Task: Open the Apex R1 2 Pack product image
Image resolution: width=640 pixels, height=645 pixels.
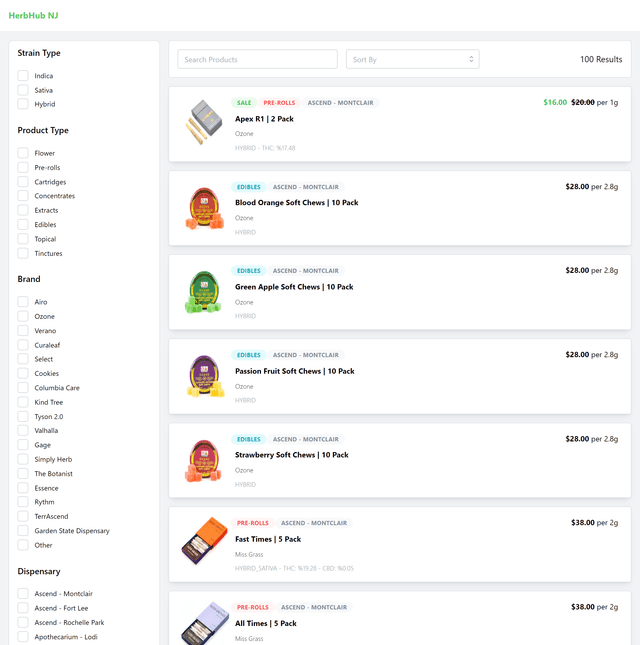Action: tap(204, 122)
